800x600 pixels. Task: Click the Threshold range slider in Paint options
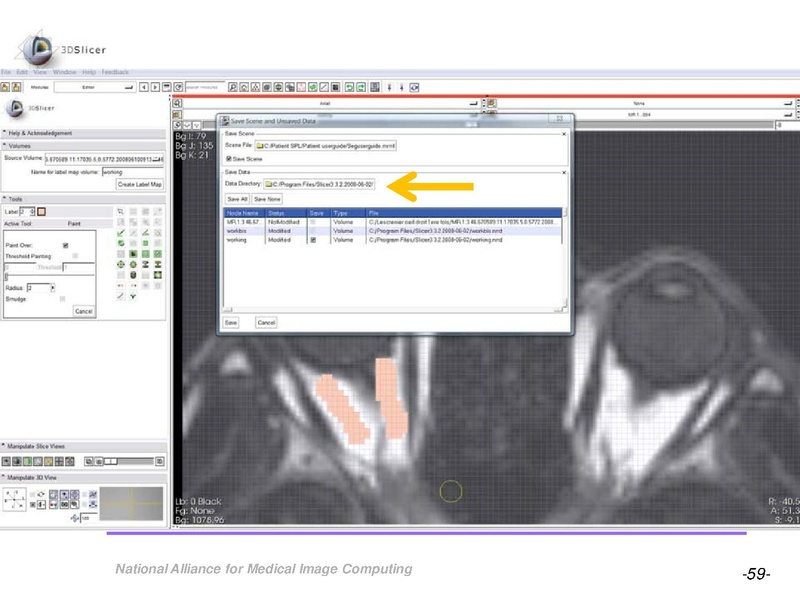point(49,276)
